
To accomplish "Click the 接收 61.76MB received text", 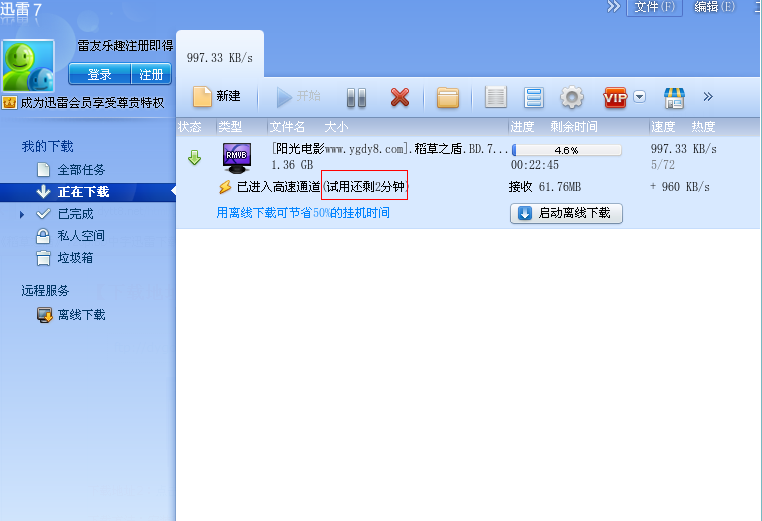I will point(545,187).
